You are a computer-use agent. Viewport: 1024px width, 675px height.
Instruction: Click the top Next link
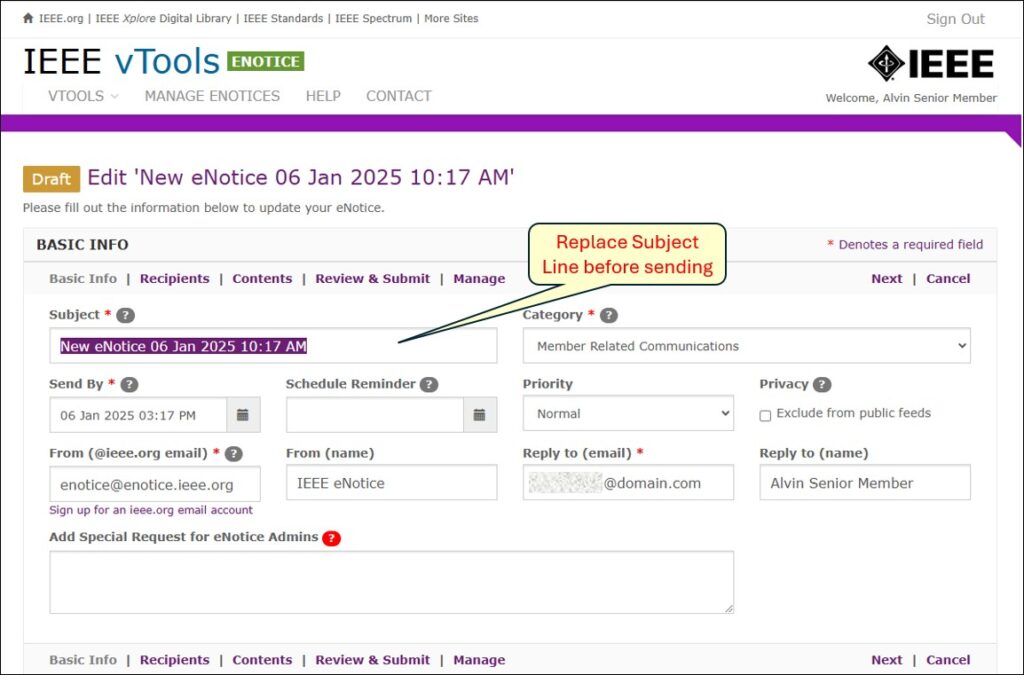point(887,279)
